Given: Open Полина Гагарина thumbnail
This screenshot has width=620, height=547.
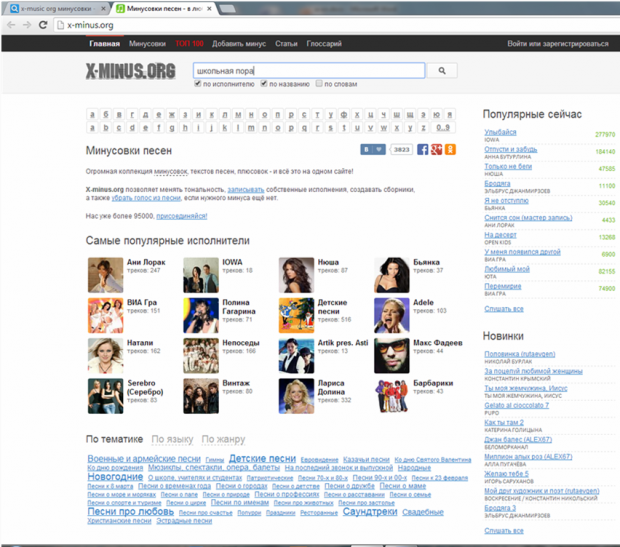Looking at the screenshot, I should [x=201, y=315].
